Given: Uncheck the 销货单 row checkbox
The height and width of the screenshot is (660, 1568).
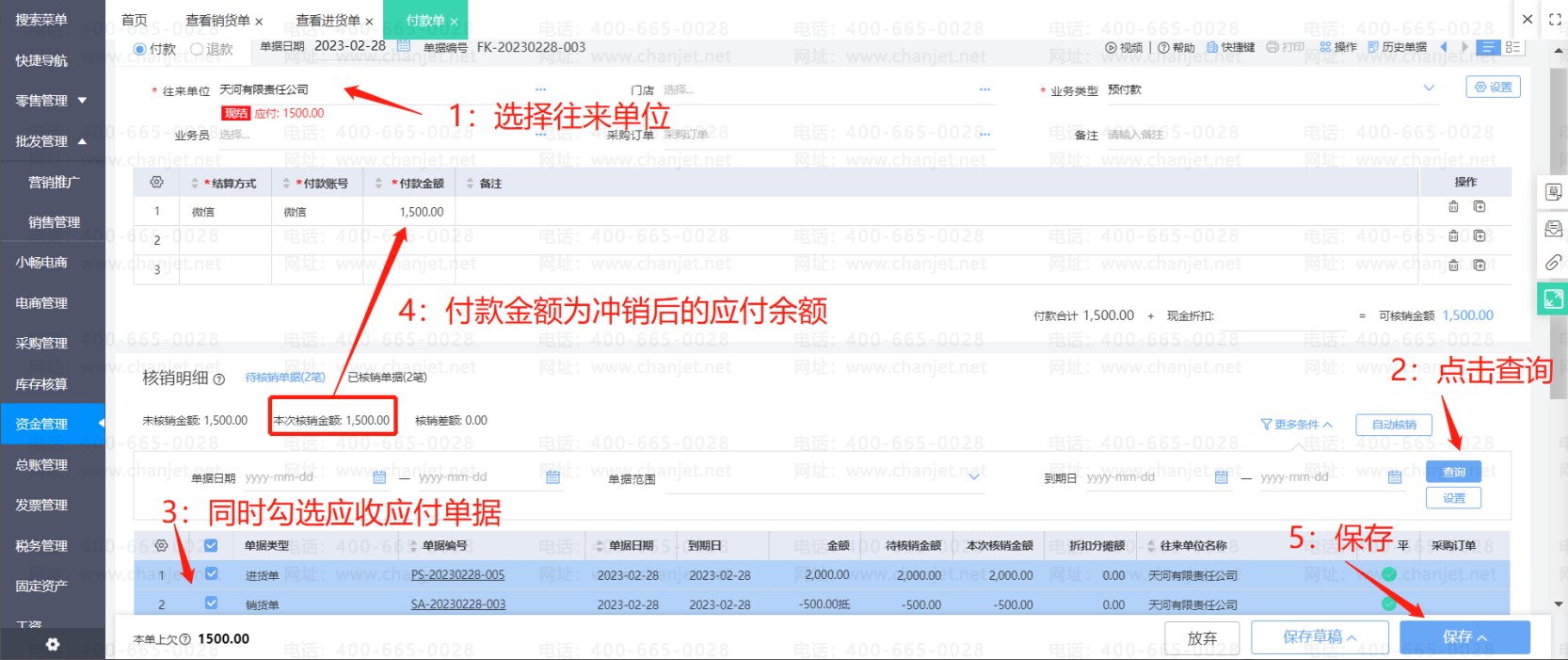Looking at the screenshot, I should (x=211, y=603).
